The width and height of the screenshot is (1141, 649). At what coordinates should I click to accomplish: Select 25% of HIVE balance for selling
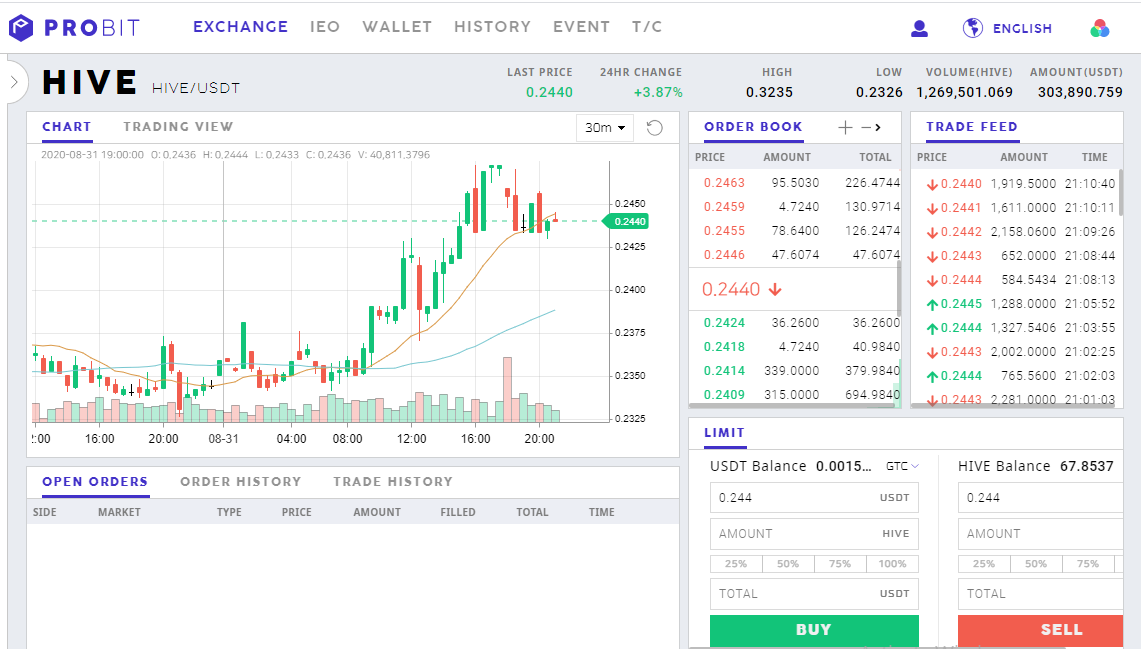point(984,564)
